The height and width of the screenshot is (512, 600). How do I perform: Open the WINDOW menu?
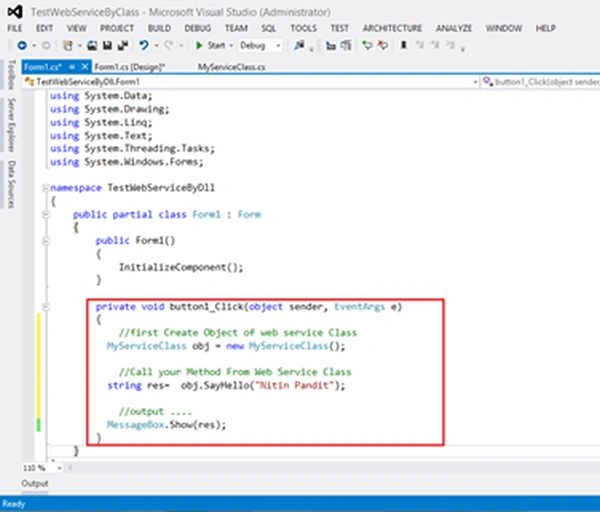coord(504,28)
